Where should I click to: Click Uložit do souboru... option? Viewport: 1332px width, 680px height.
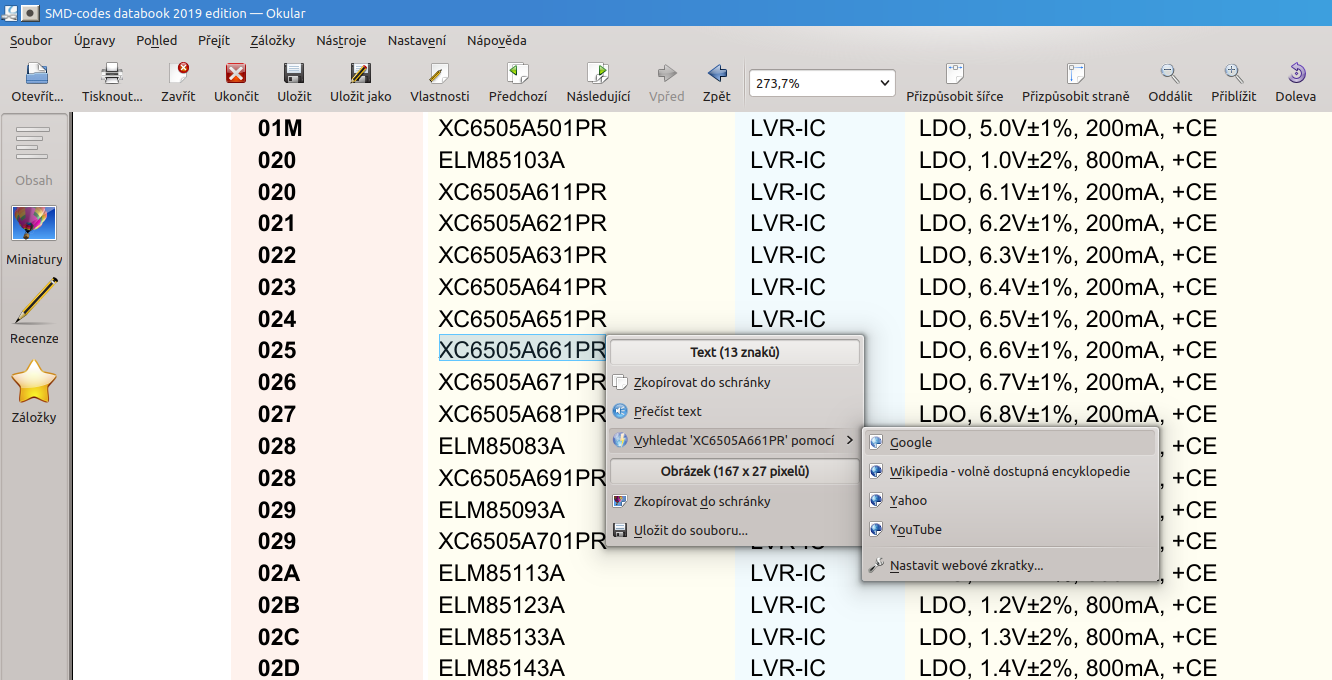pos(690,530)
